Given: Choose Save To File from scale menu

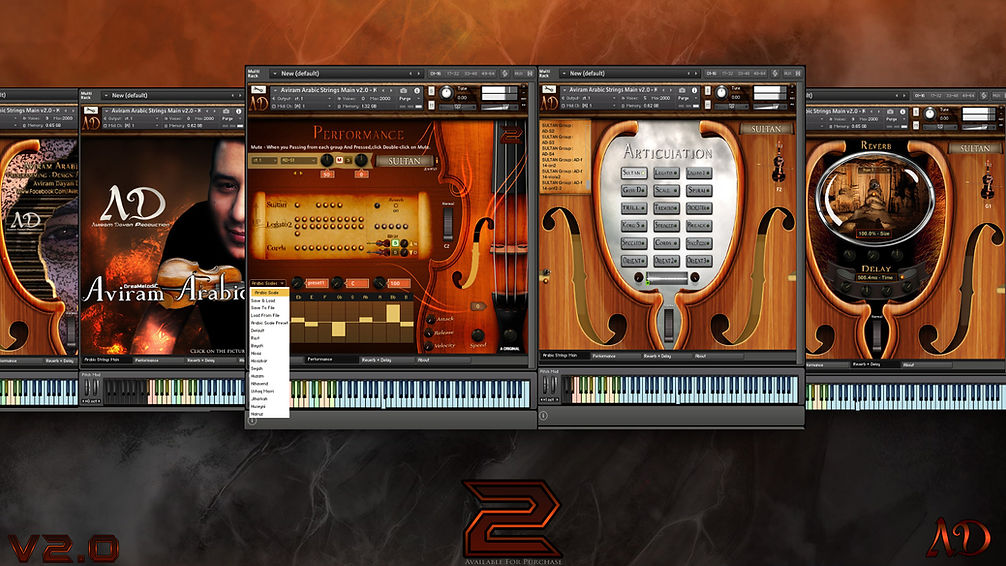Looking at the screenshot, I should (262, 308).
